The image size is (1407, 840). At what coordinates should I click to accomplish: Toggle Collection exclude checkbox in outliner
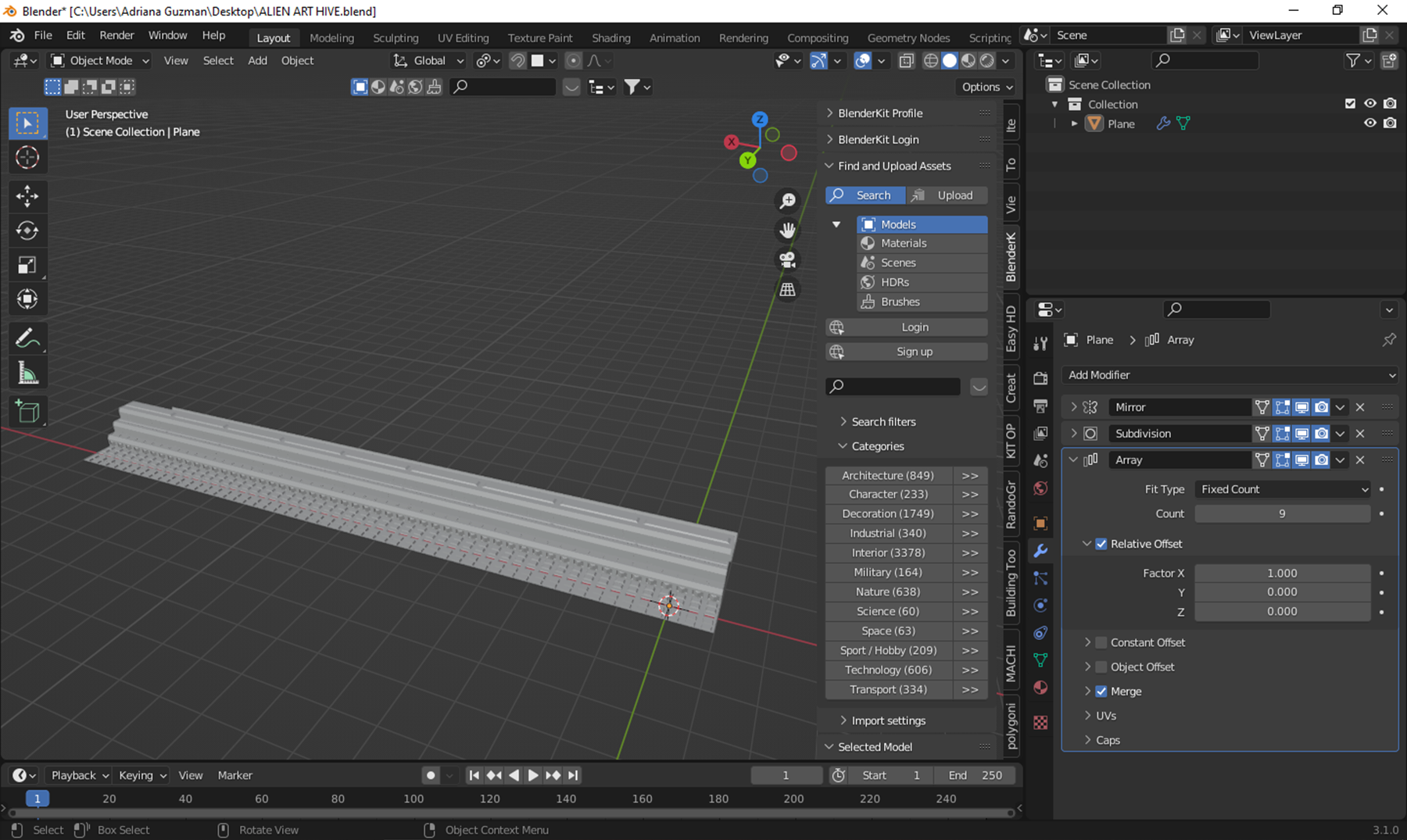[1350, 103]
